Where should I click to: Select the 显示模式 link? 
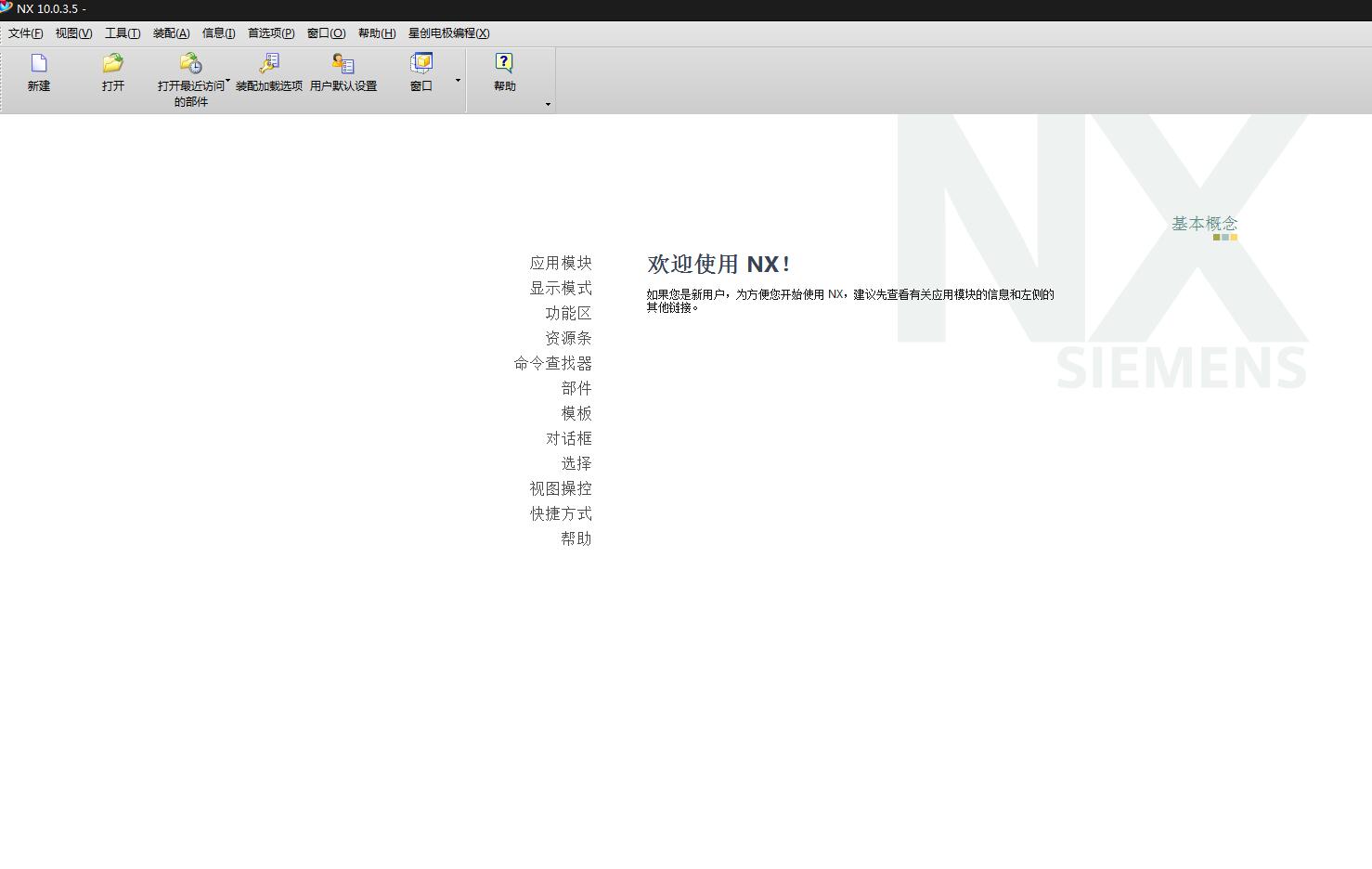tap(561, 288)
